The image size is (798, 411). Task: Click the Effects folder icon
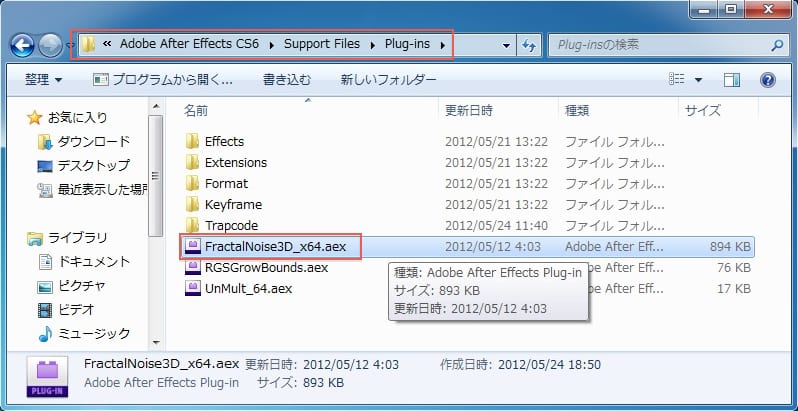pyautogui.click(x=192, y=141)
